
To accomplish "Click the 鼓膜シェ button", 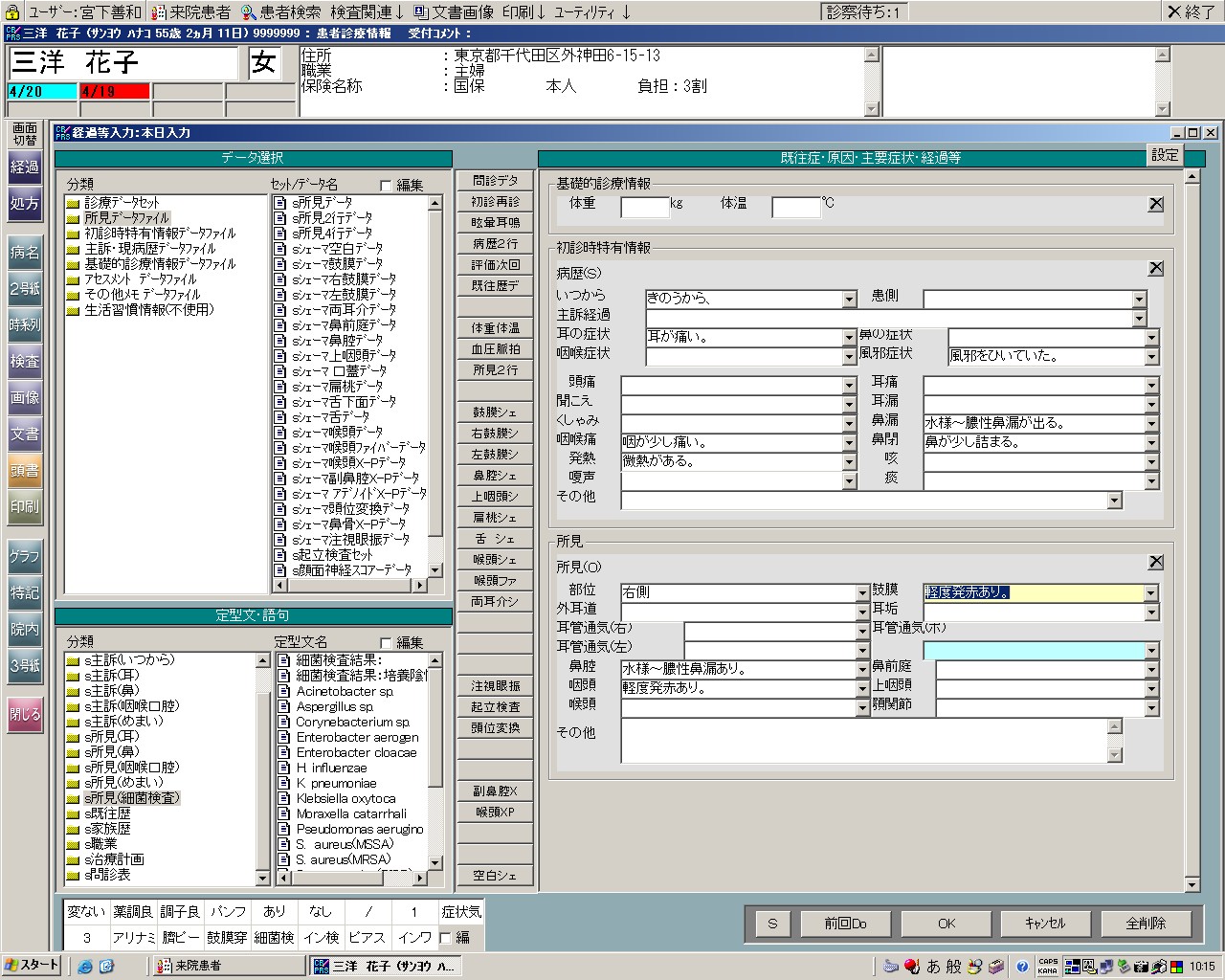I will coord(495,412).
